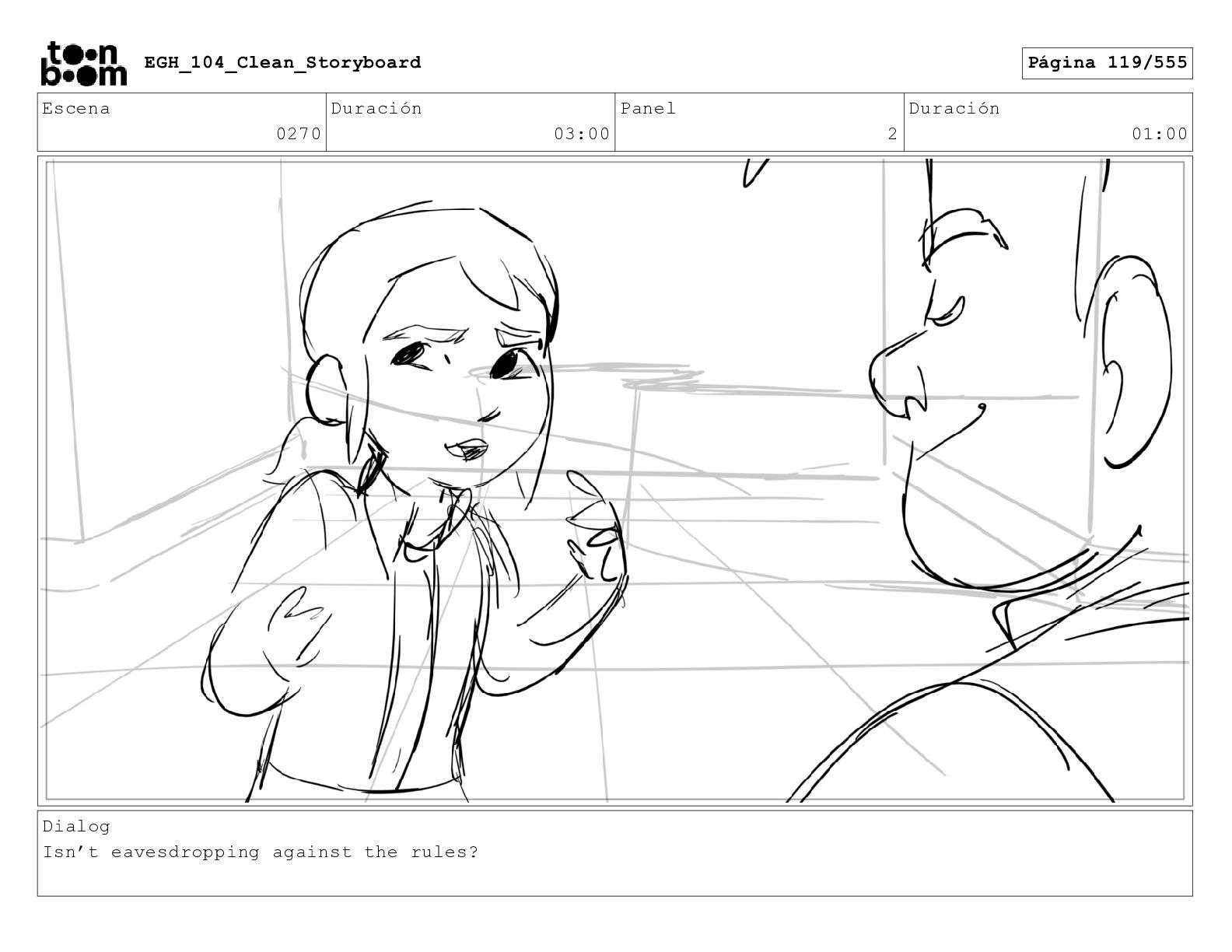
Task: Click the first Duración label next to Escena
Action: pyautogui.click(x=376, y=109)
